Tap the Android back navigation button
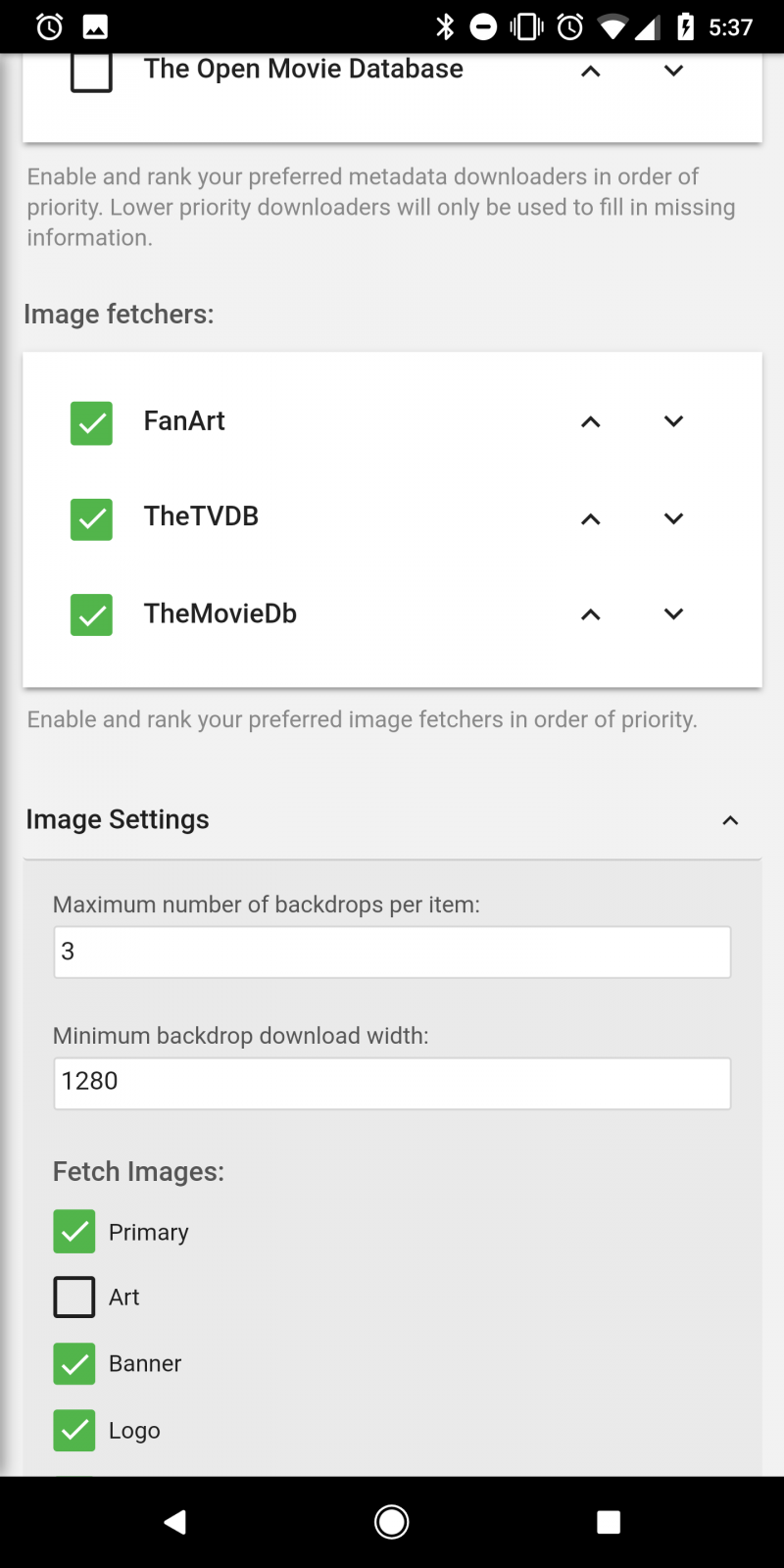This screenshot has height=1568, width=784. 175,1522
